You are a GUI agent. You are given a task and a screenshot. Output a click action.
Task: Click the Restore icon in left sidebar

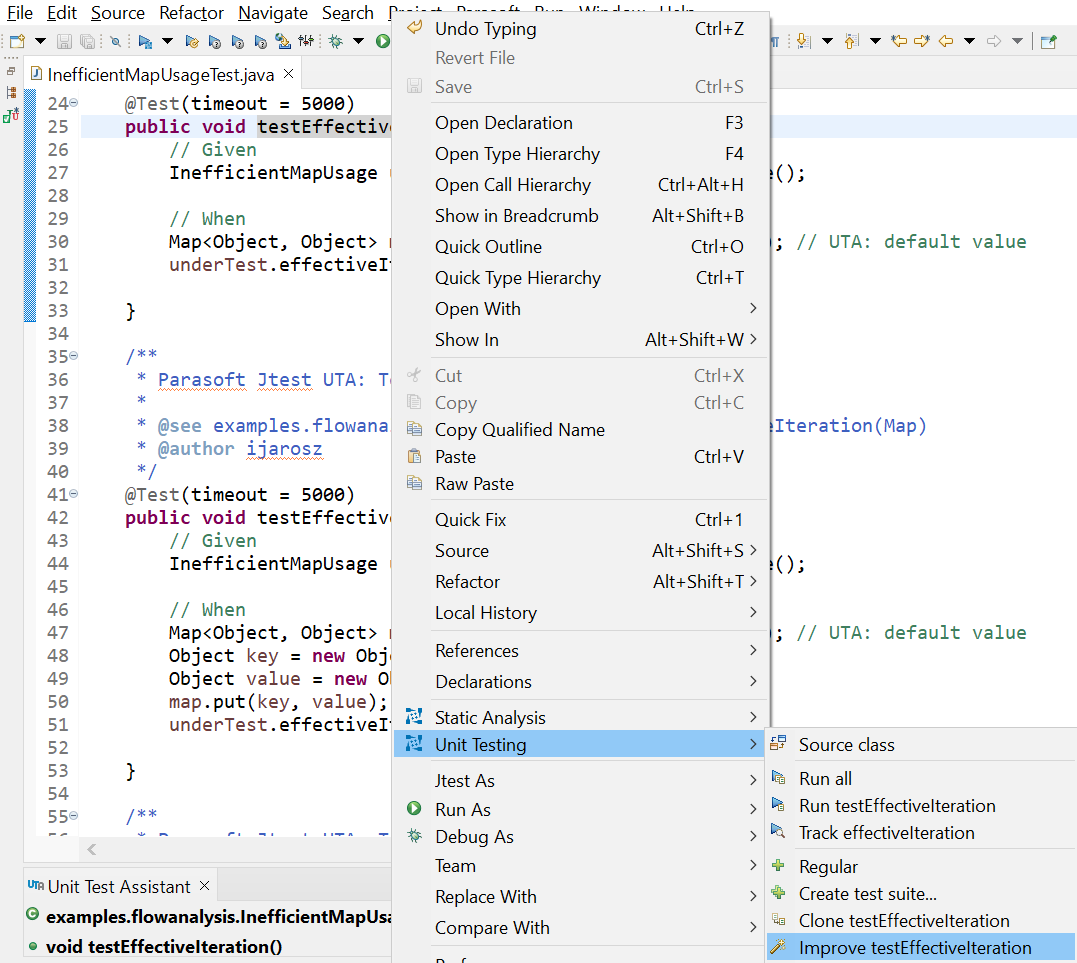[x=11, y=71]
